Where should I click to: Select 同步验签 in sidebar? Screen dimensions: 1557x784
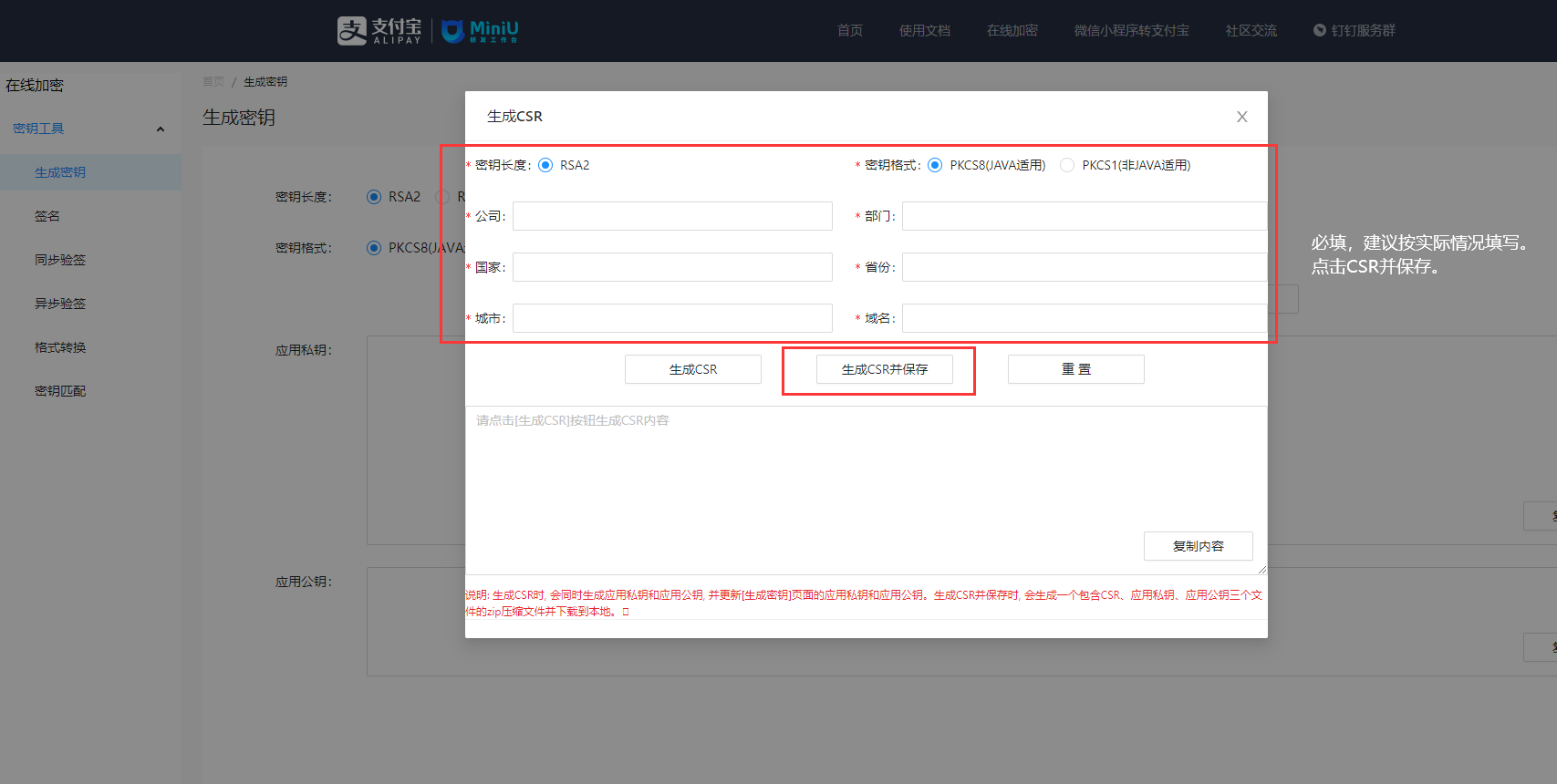(90, 260)
